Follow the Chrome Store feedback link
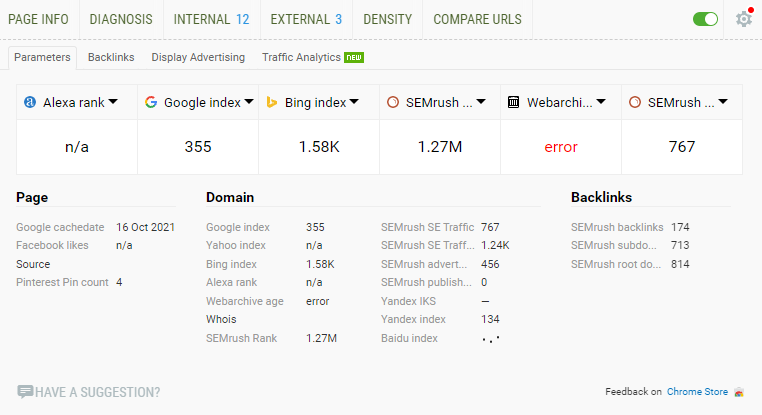Image resolution: width=762 pixels, height=415 pixels. (697, 392)
